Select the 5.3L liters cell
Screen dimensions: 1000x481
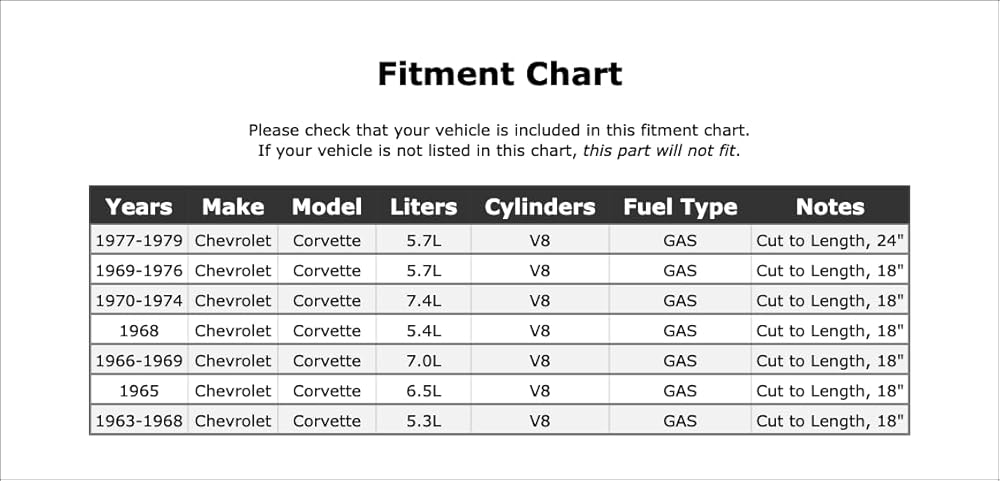[x=423, y=420]
